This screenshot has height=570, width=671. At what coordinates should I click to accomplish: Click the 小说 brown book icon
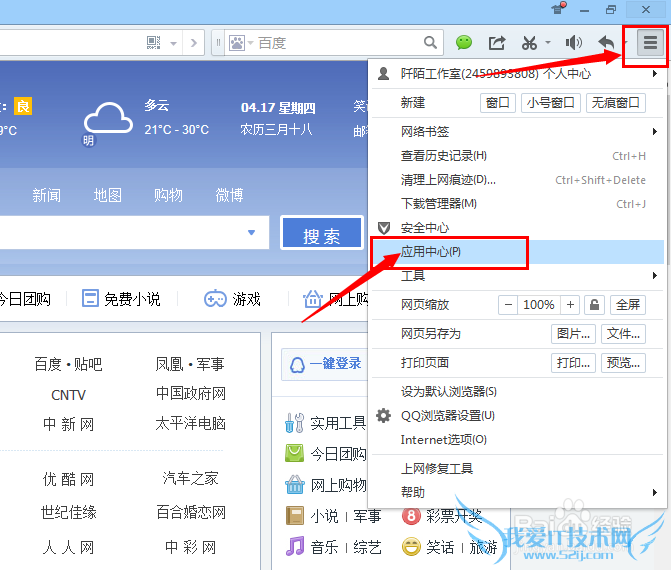click(294, 516)
